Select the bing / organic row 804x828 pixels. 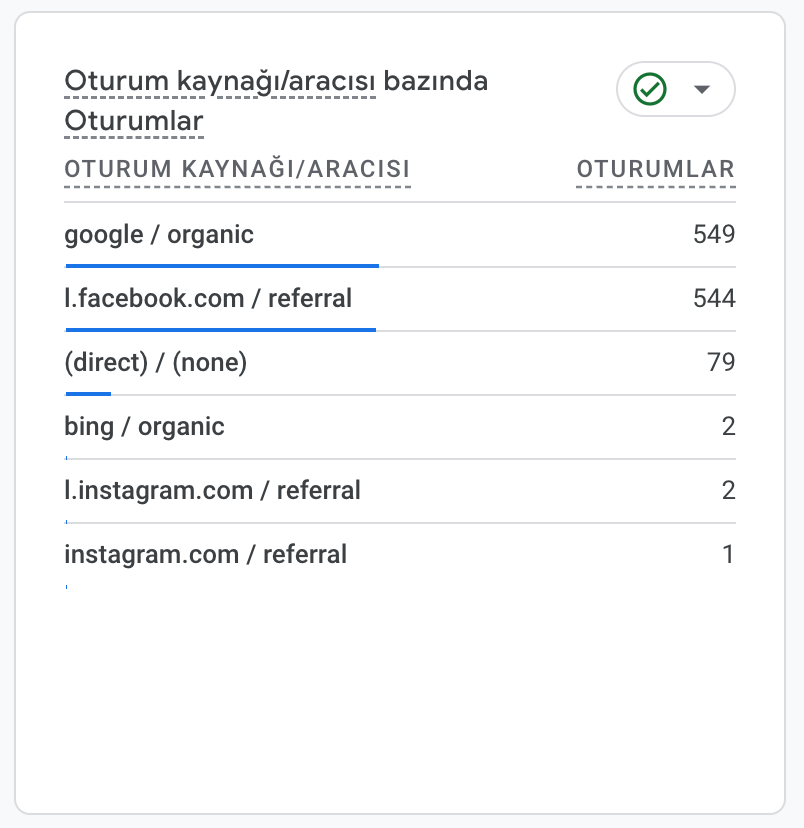(x=145, y=426)
